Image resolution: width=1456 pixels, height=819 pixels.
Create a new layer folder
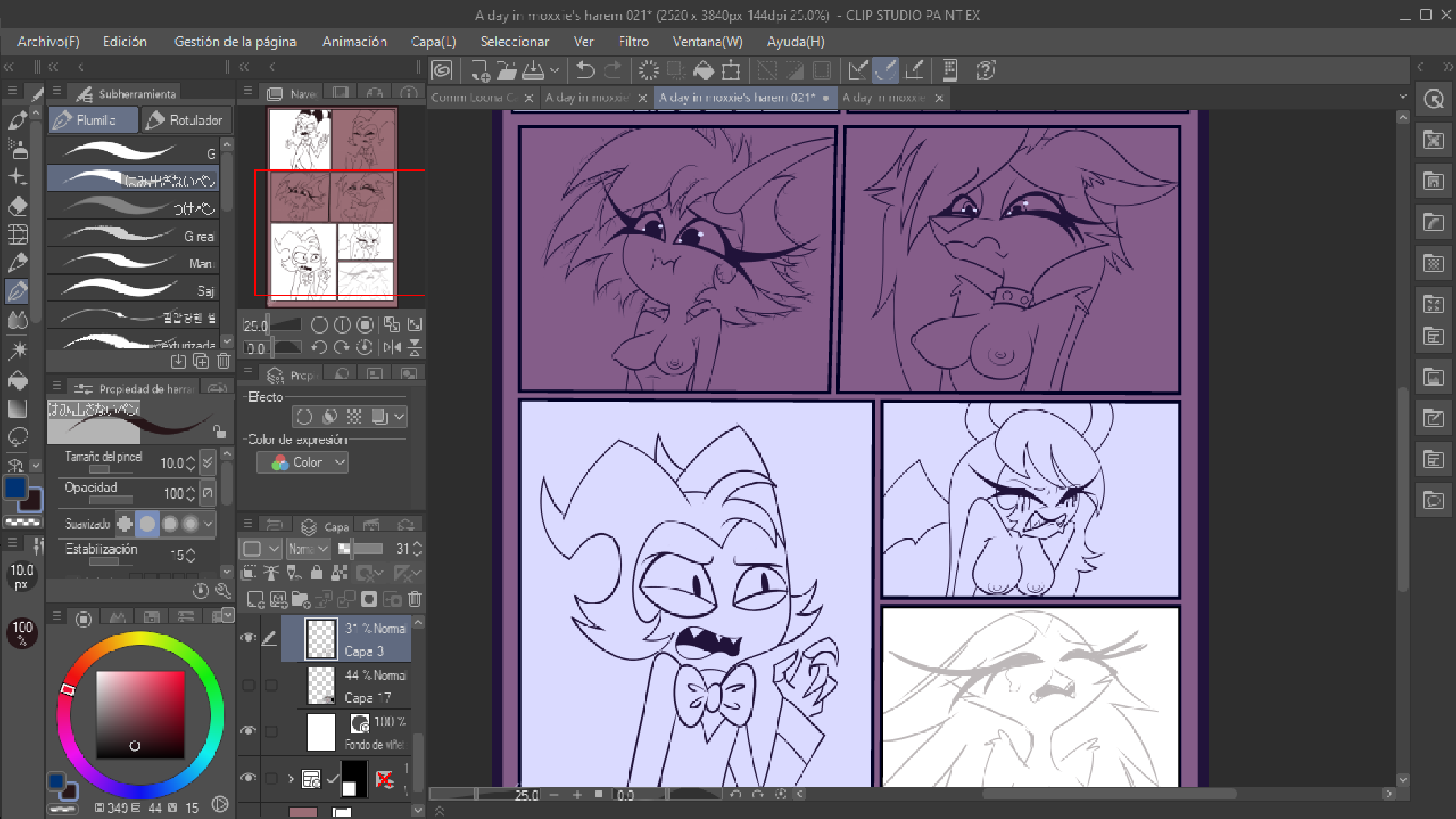[301, 600]
